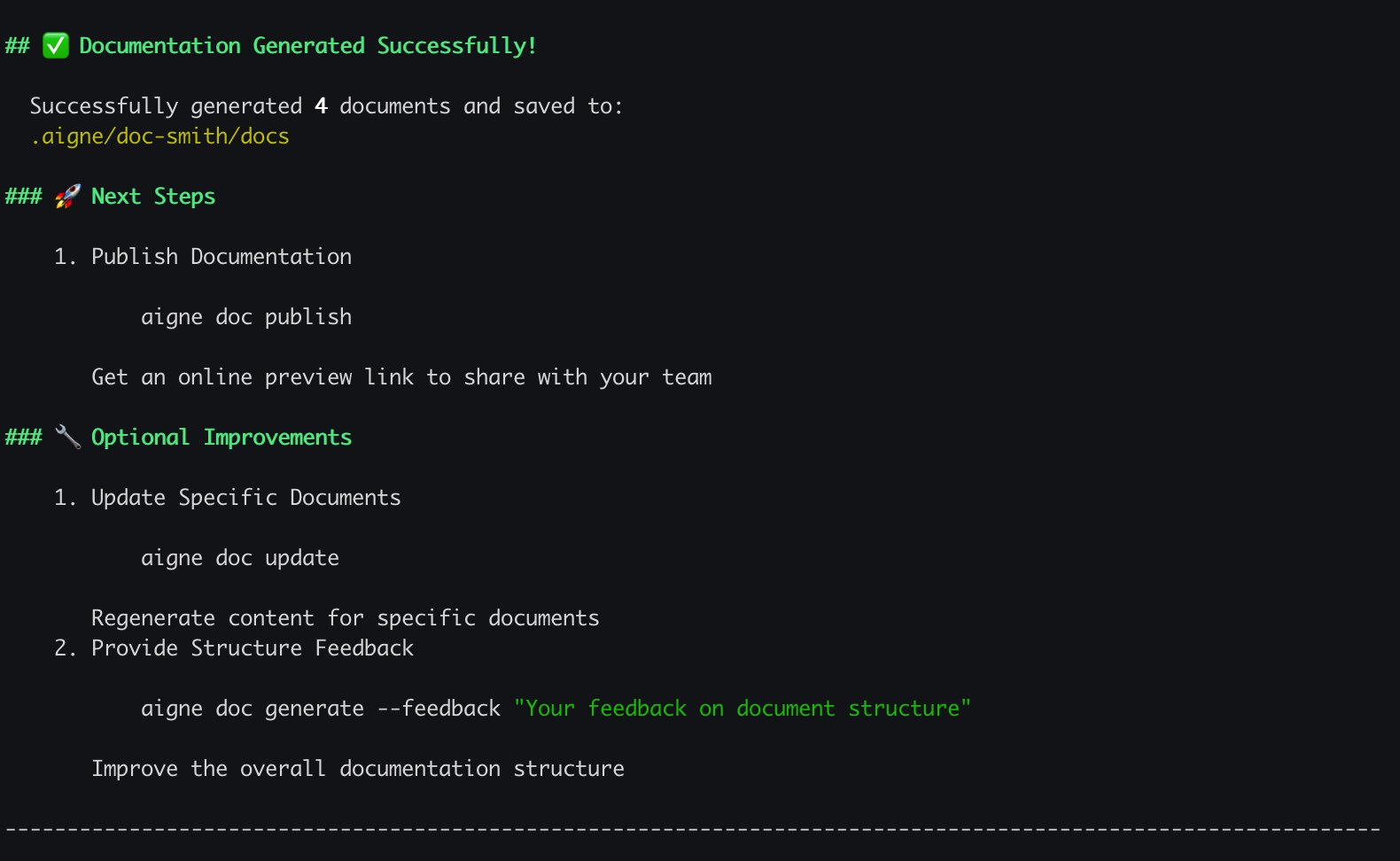Viewport: 1400px width, 861px height.
Task: Click the 'aigne doc generate --feedback' command
Action: click(x=321, y=709)
